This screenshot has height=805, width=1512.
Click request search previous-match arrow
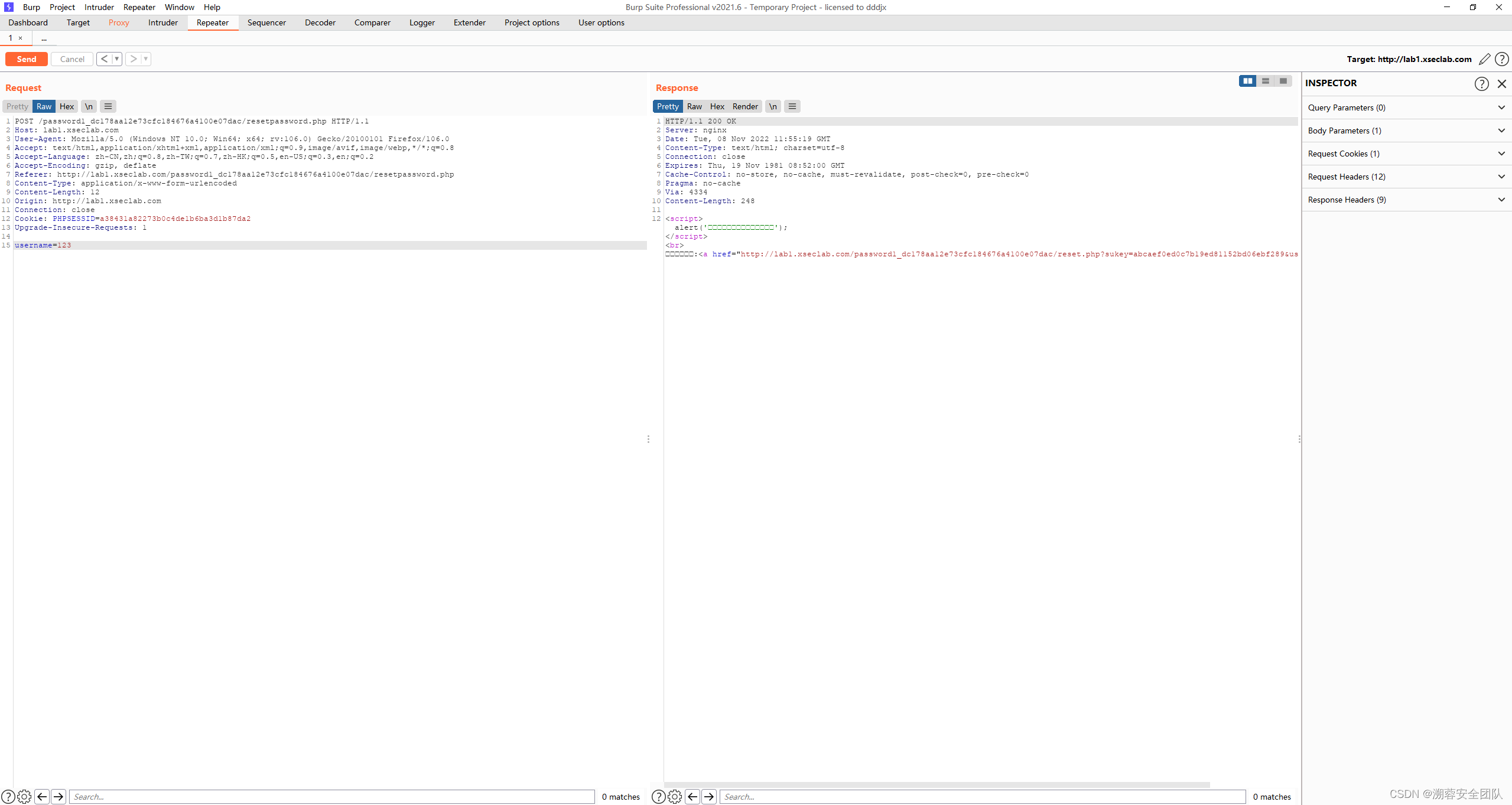point(42,797)
